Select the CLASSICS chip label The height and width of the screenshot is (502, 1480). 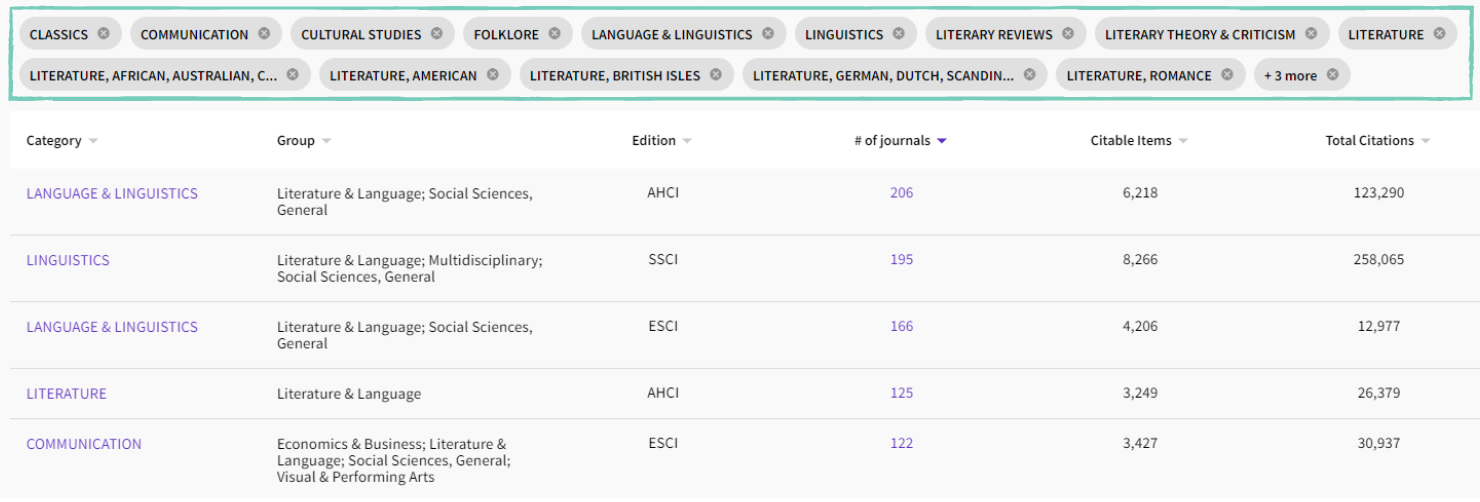pyautogui.click(x=59, y=34)
